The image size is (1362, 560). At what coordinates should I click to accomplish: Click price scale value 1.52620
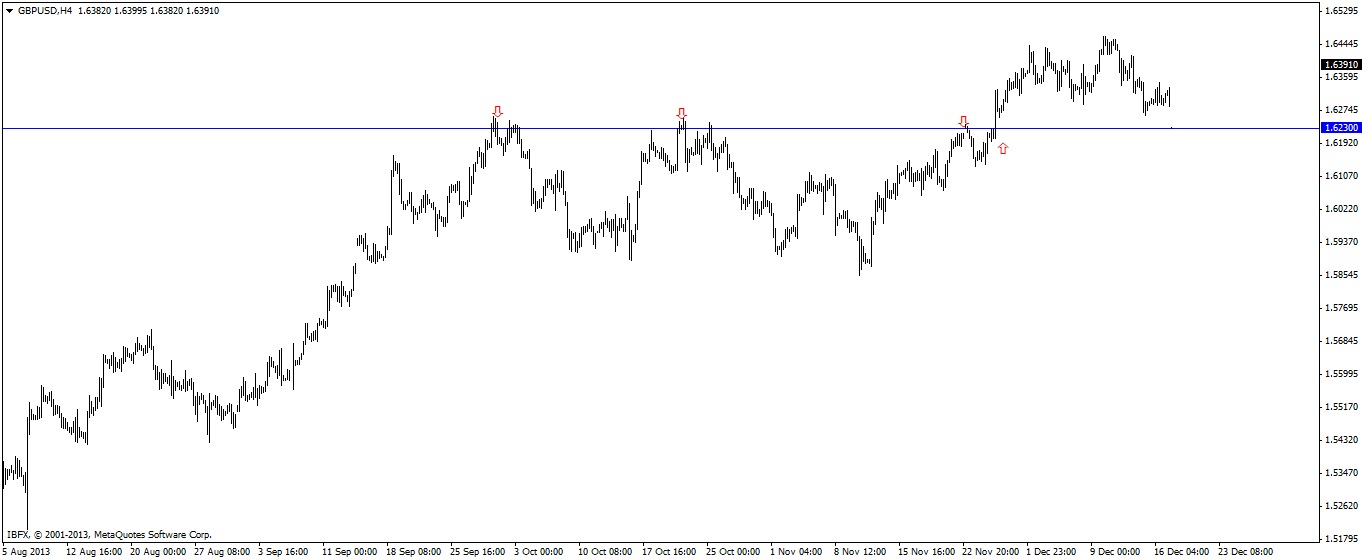point(1341,506)
